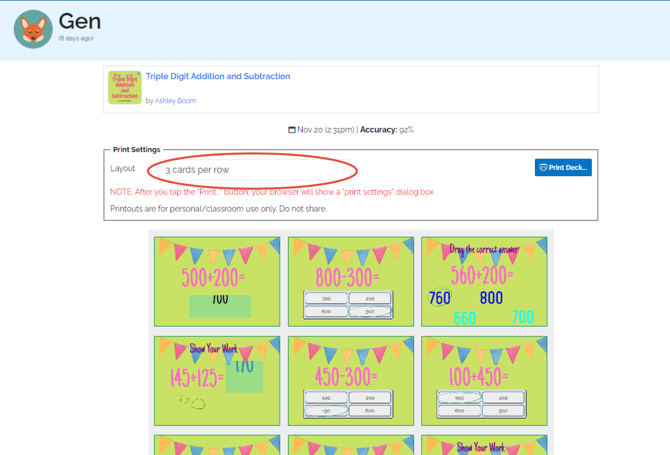Screen dimensions: 670x455
Task: Click the answer 800 on the 560+200 card
Action: tap(491, 297)
